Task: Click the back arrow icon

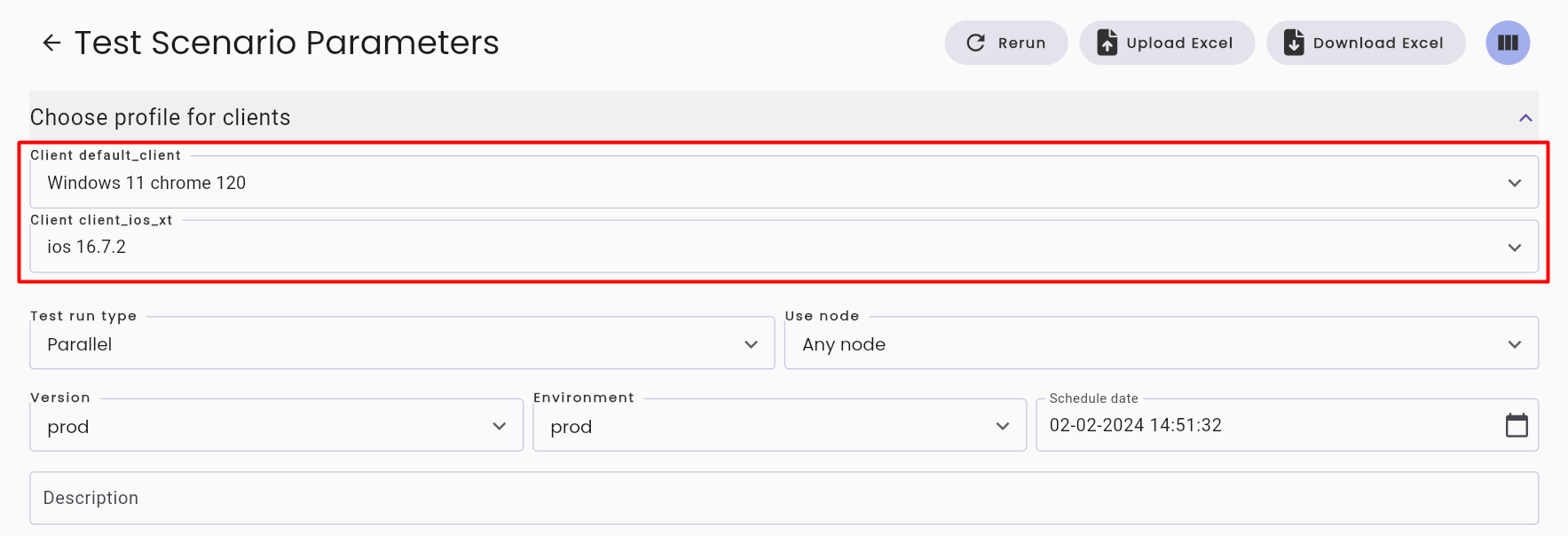Action: (51, 43)
